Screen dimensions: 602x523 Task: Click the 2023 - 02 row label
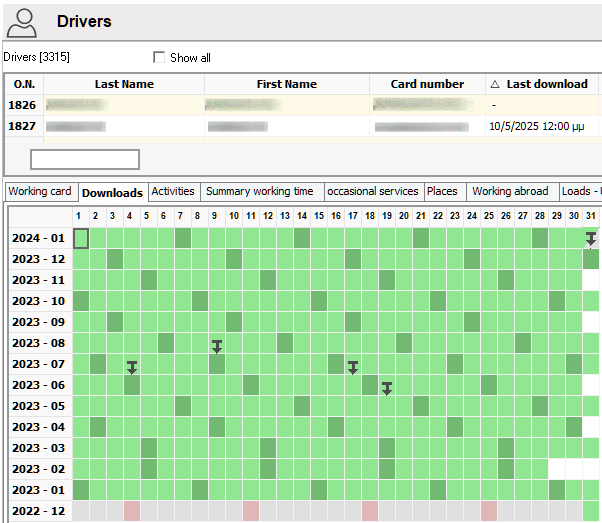(x=38, y=469)
